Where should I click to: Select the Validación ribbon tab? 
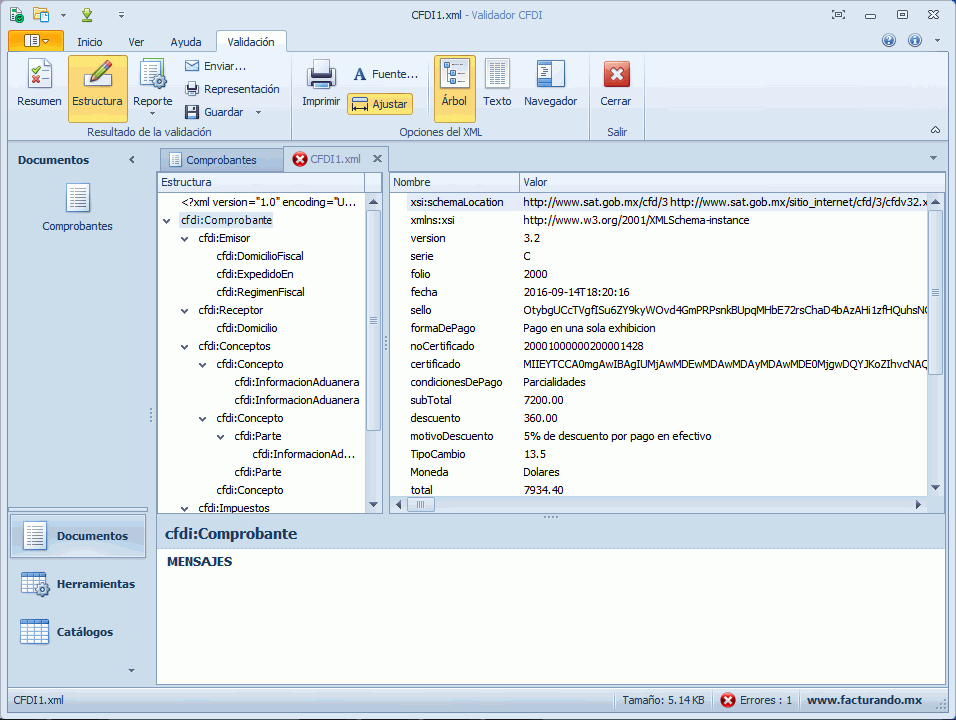[251, 42]
